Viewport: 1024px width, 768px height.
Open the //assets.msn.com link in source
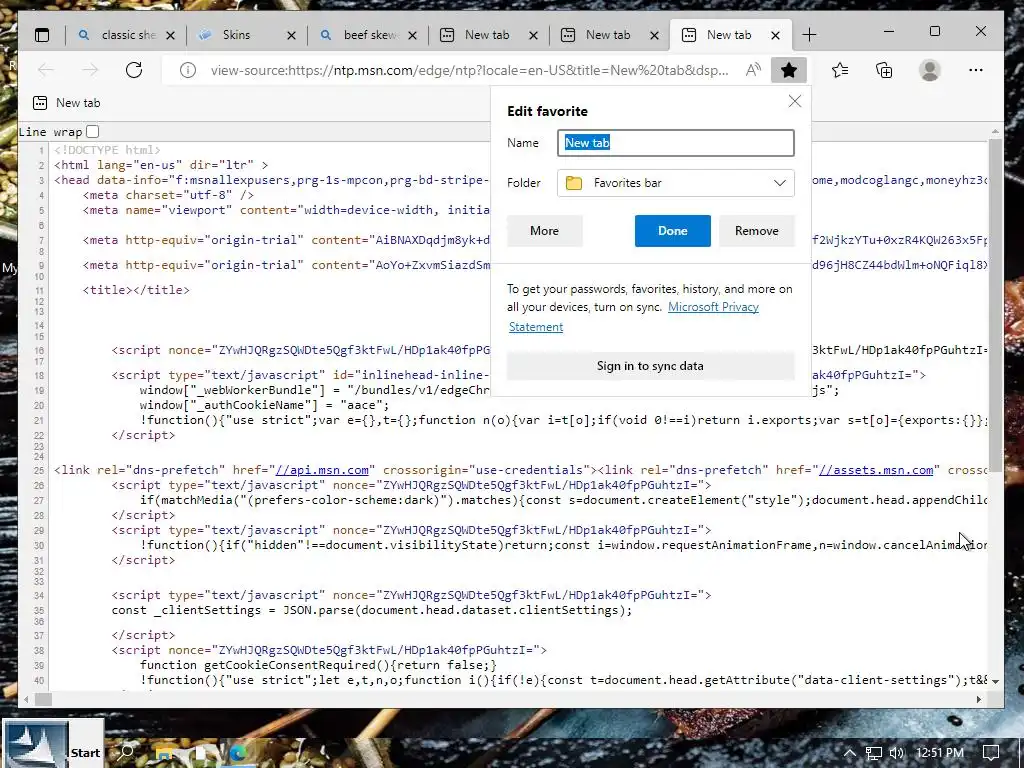[876, 470]
